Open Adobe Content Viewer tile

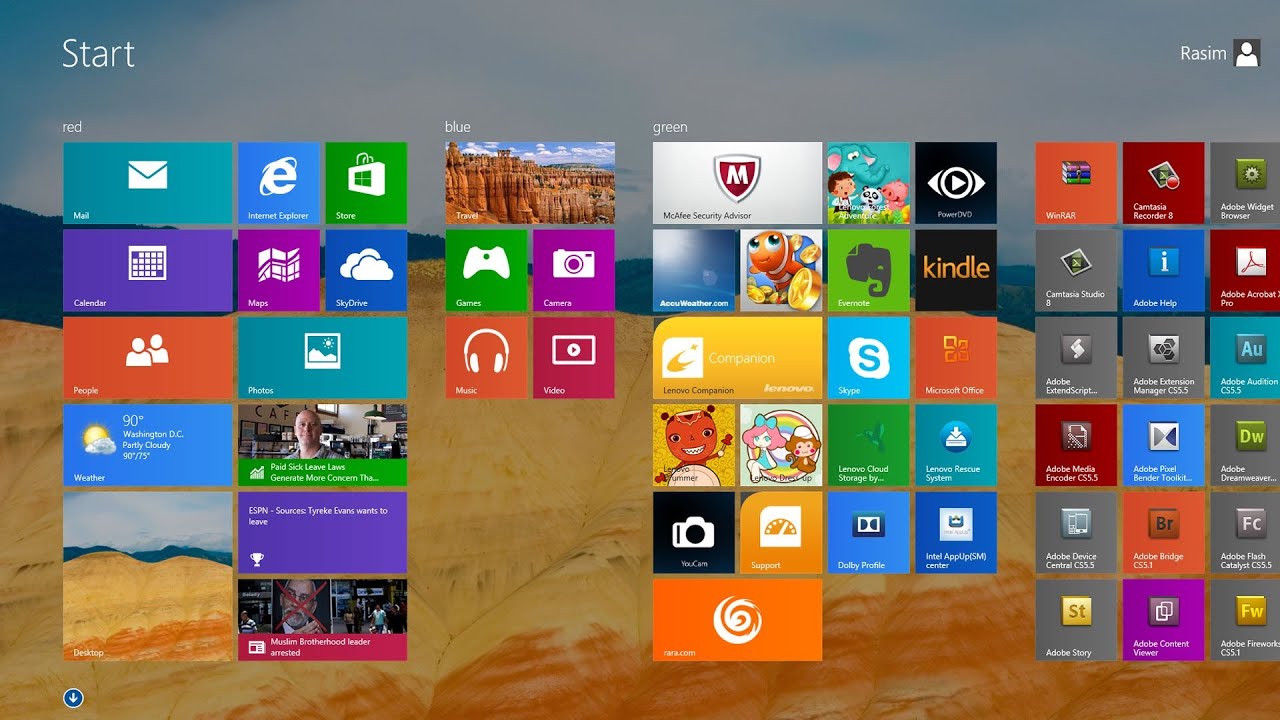1164,620
